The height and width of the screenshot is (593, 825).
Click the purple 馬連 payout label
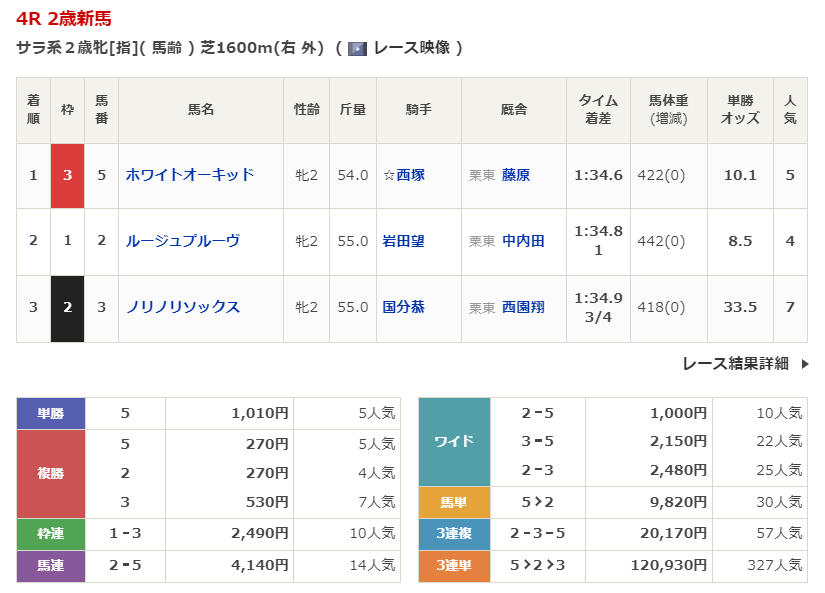(51, 566)
